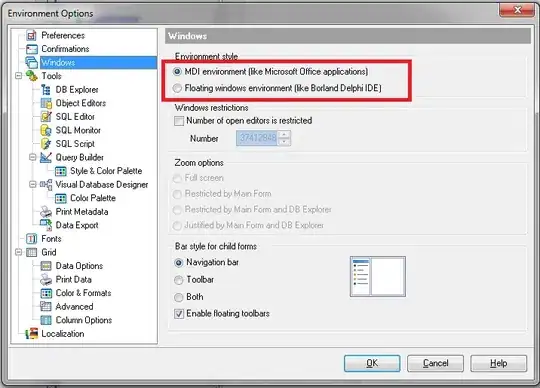Increase Number spinner up arrow
The width and height of the screenshot is (540, 388).
[x=284, y=135]
